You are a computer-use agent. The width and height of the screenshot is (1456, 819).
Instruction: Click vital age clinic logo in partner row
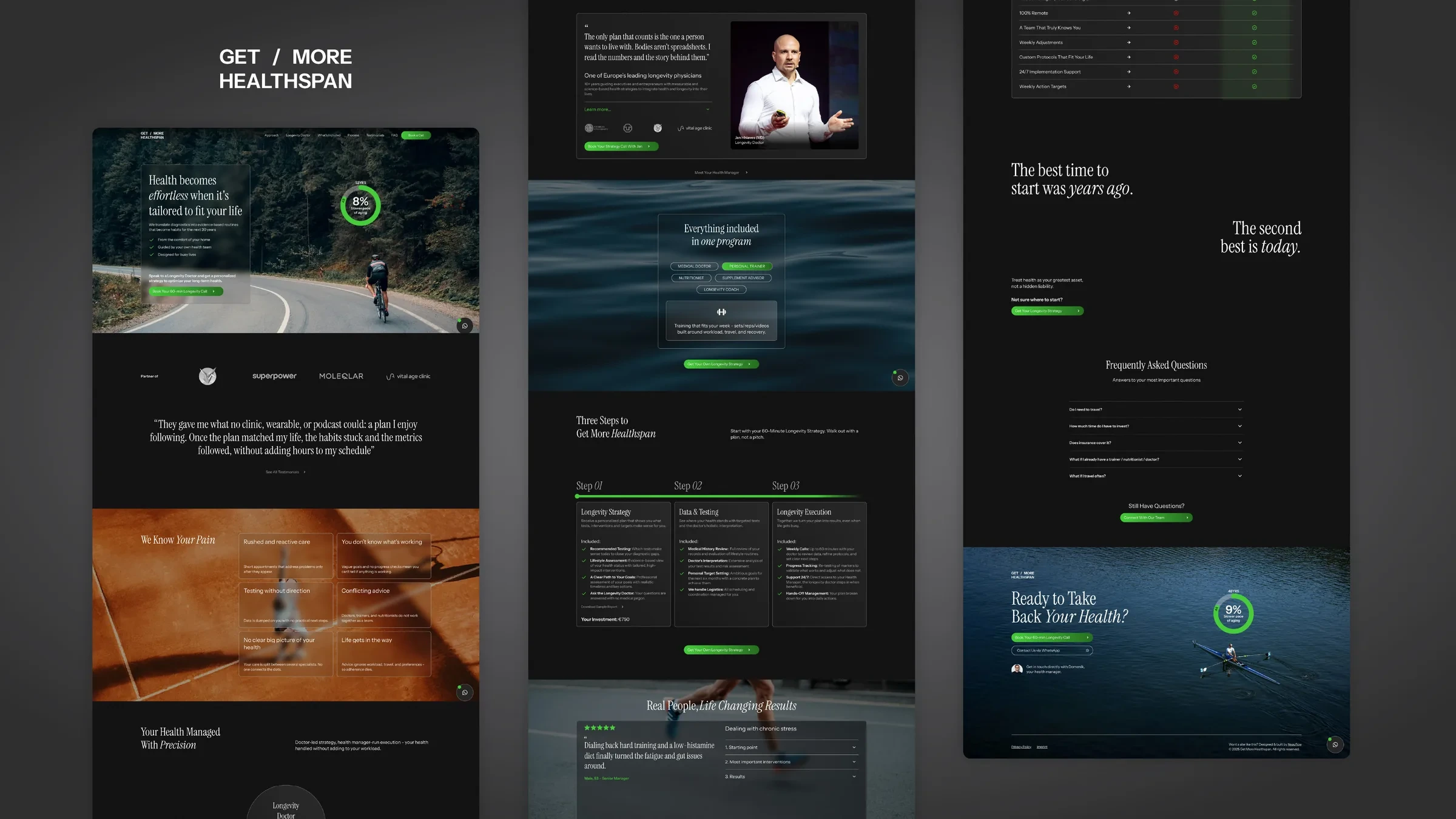click(x=408, y=376)
